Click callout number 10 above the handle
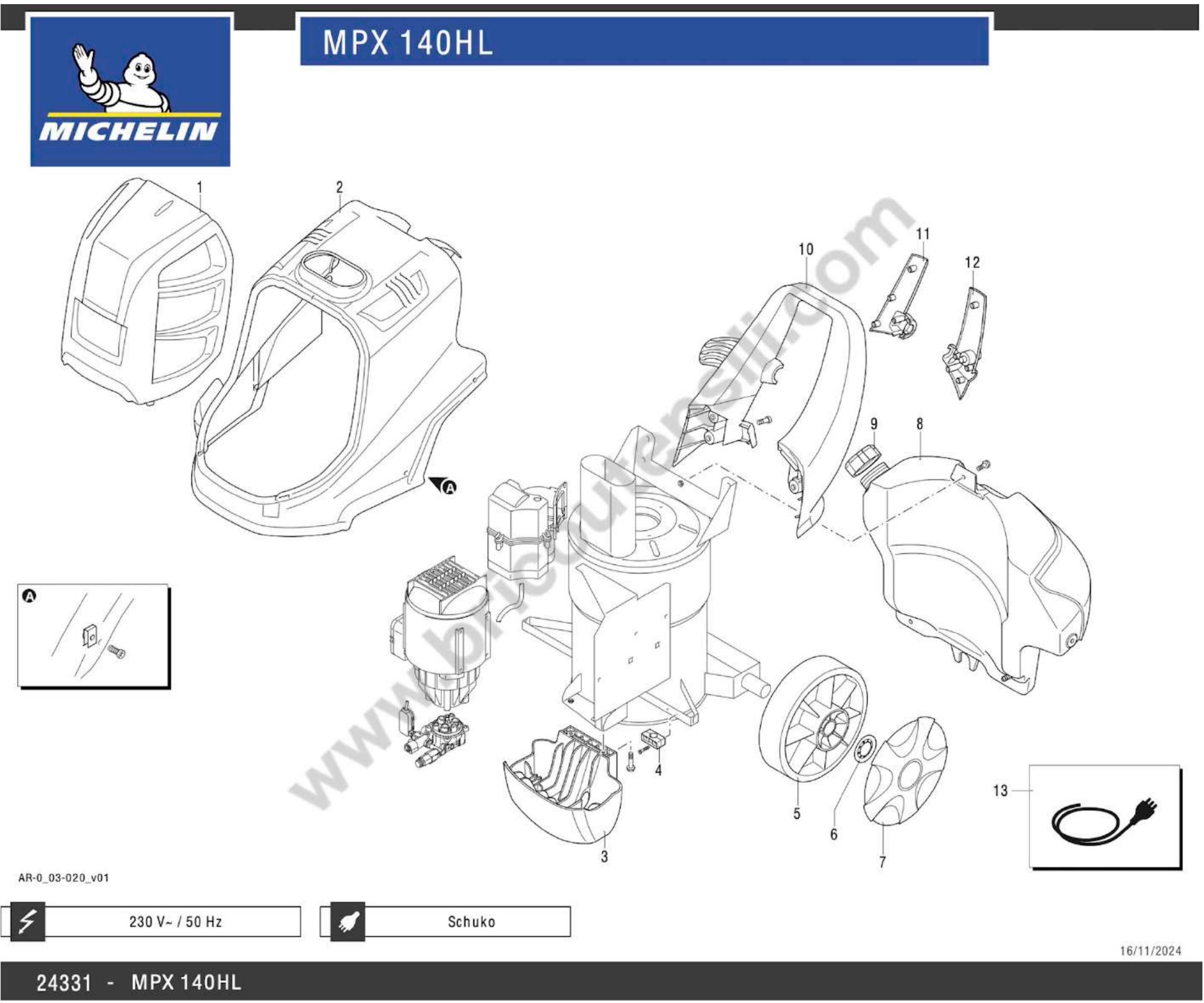 click(806, 249)
